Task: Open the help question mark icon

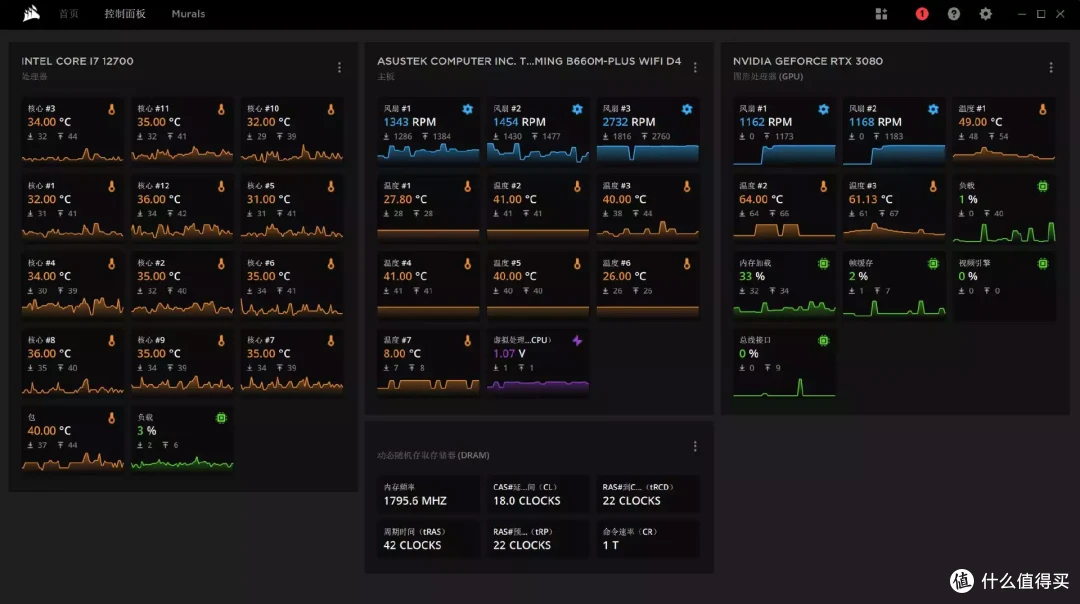Action: click(x=953, y=14)
